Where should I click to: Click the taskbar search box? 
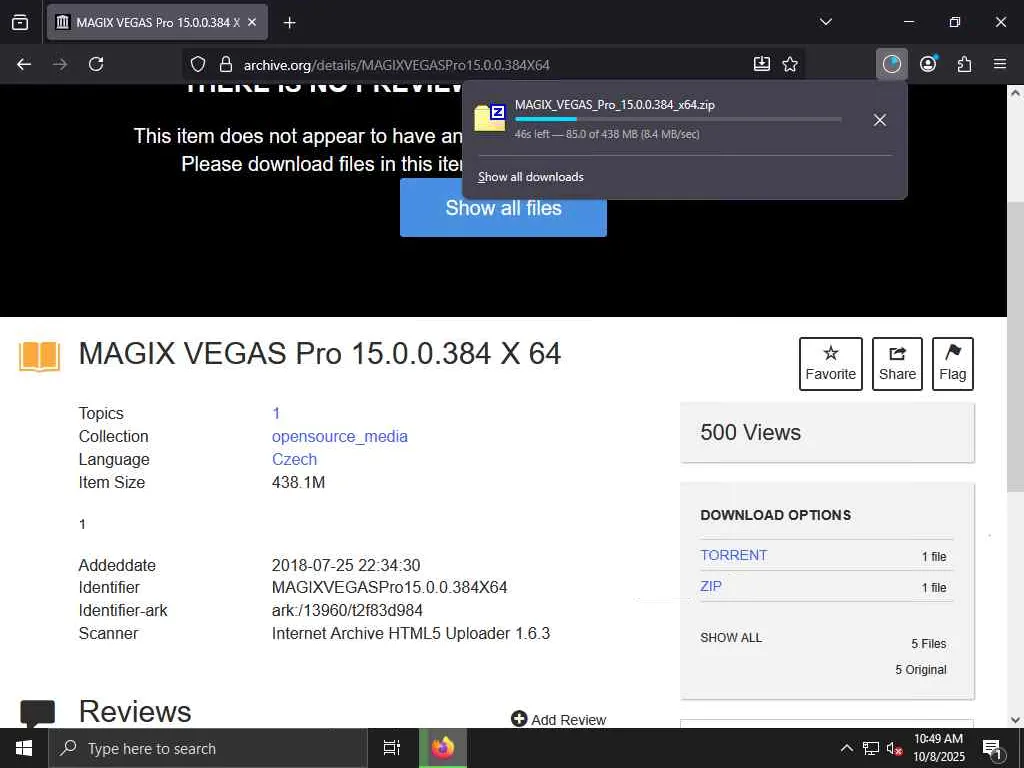click(208, 748)
